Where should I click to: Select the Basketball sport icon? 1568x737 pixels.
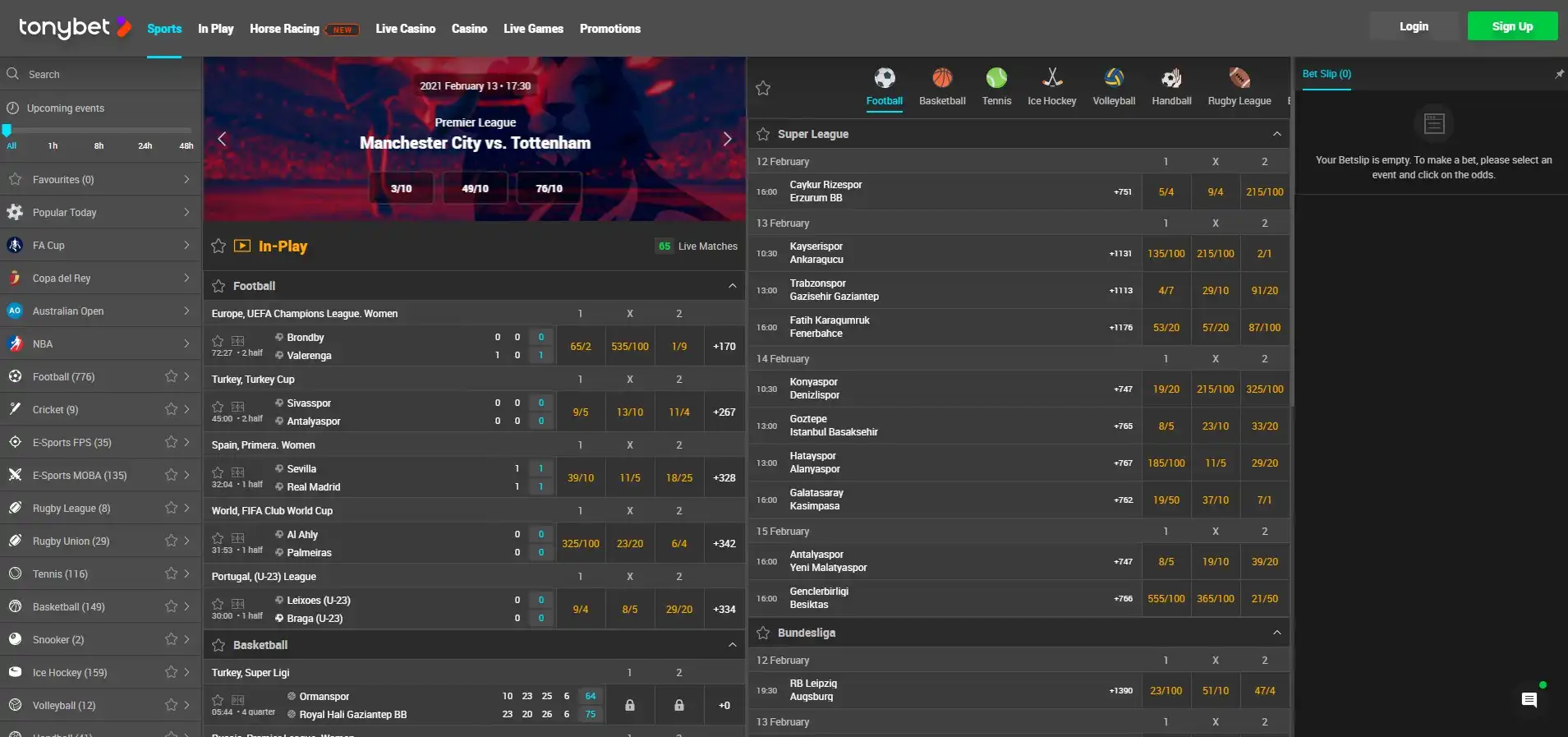(x=942, y=79)
